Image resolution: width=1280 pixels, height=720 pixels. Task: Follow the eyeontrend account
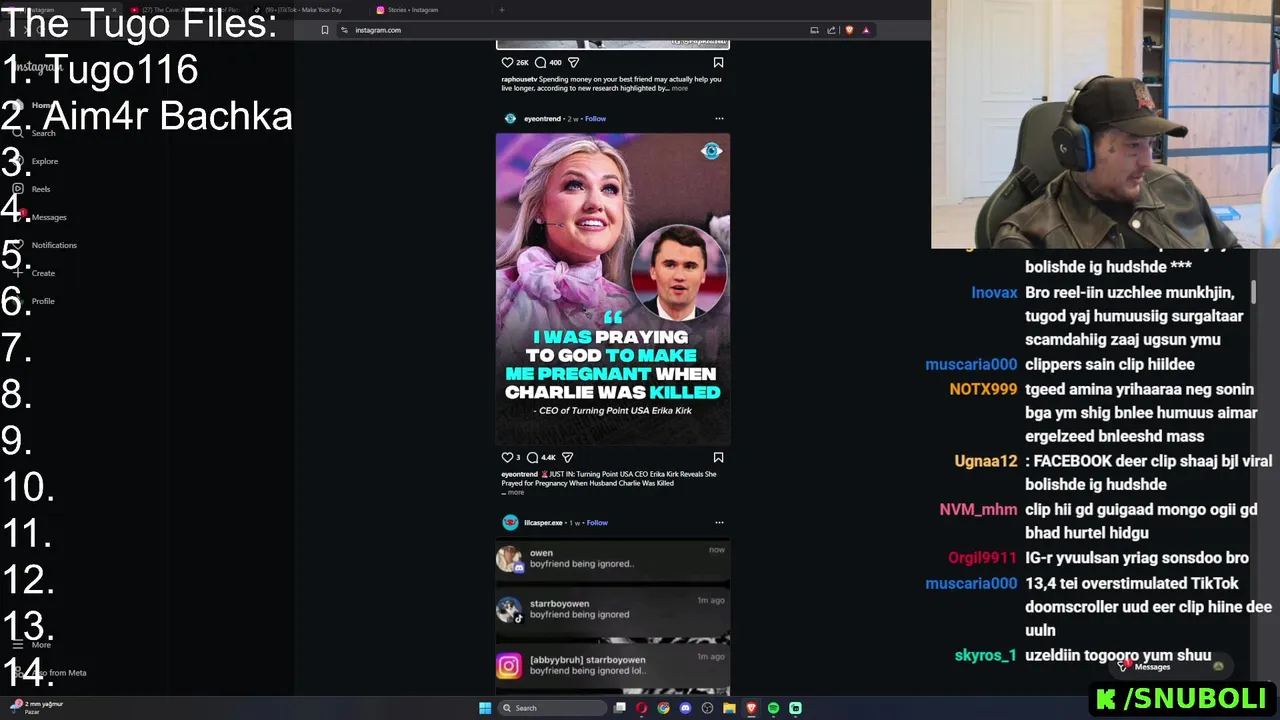pos(595,118)
